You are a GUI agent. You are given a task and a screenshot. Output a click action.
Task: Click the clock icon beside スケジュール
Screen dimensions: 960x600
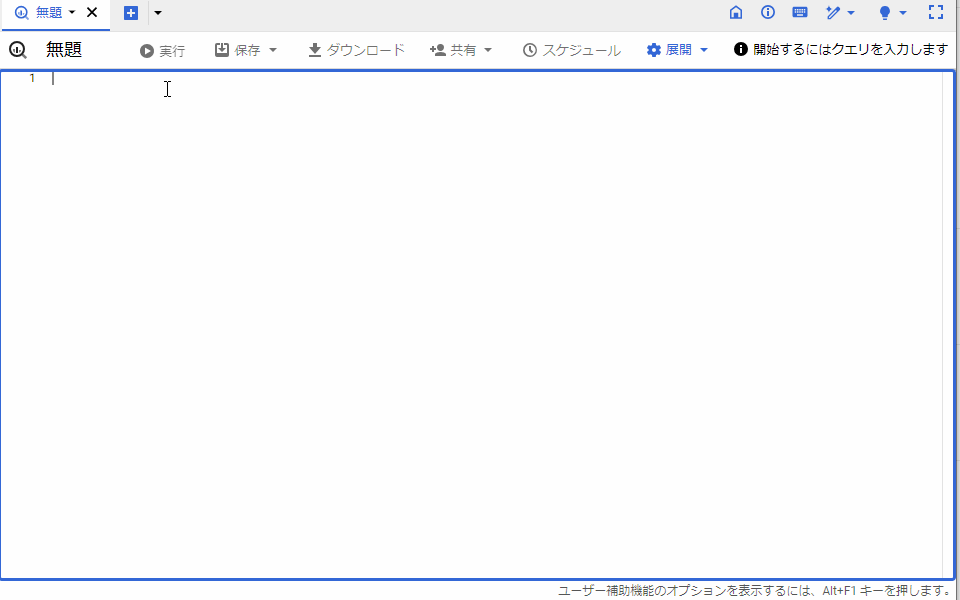pyautogui.click(x=527, y=49)
